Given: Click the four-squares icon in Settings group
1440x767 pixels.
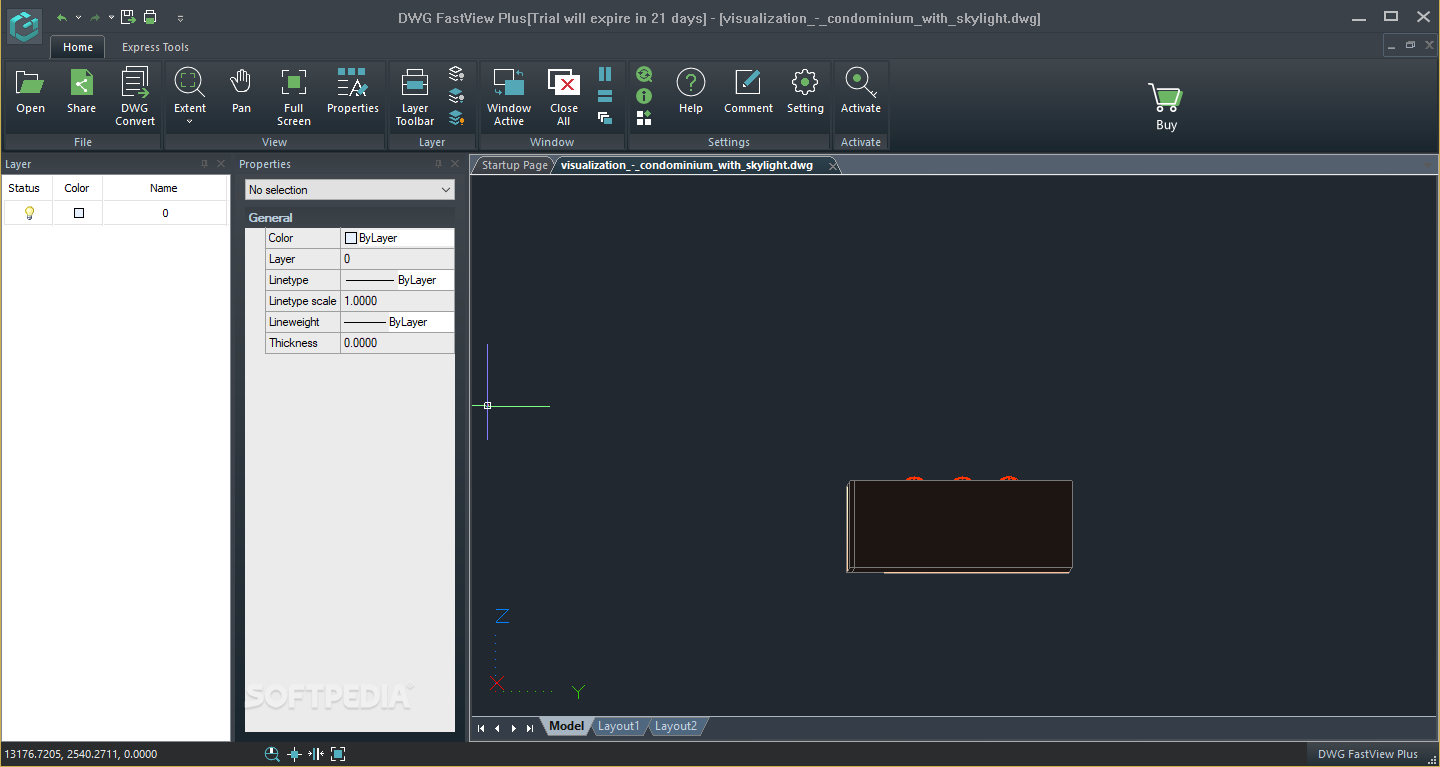Looking at the screenshot, I should coord(644,118).
